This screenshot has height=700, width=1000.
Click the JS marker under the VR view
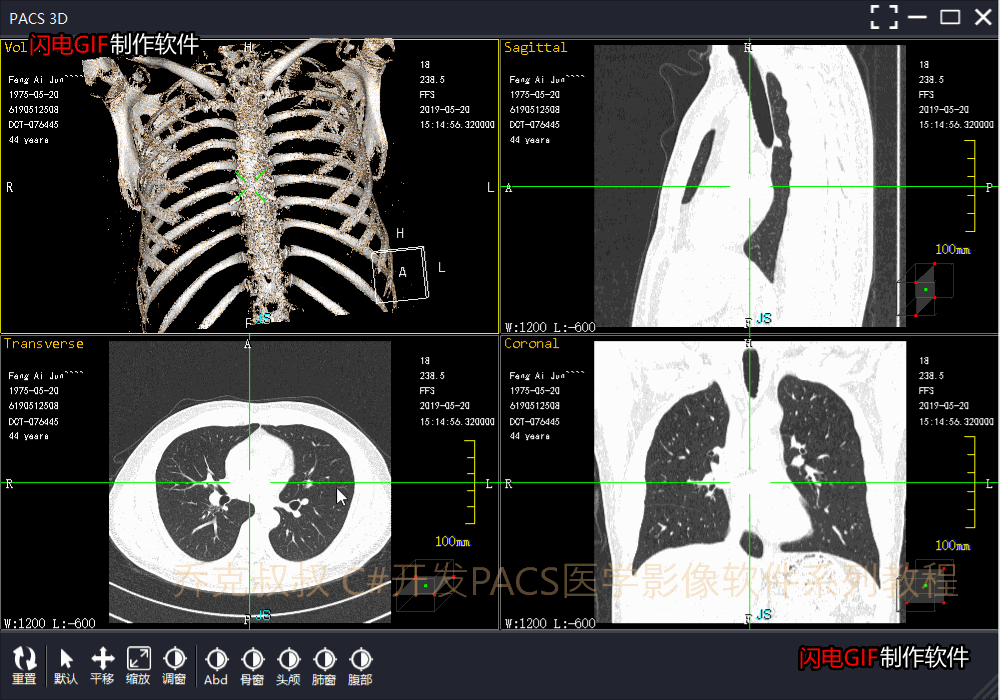coord(263,318)
